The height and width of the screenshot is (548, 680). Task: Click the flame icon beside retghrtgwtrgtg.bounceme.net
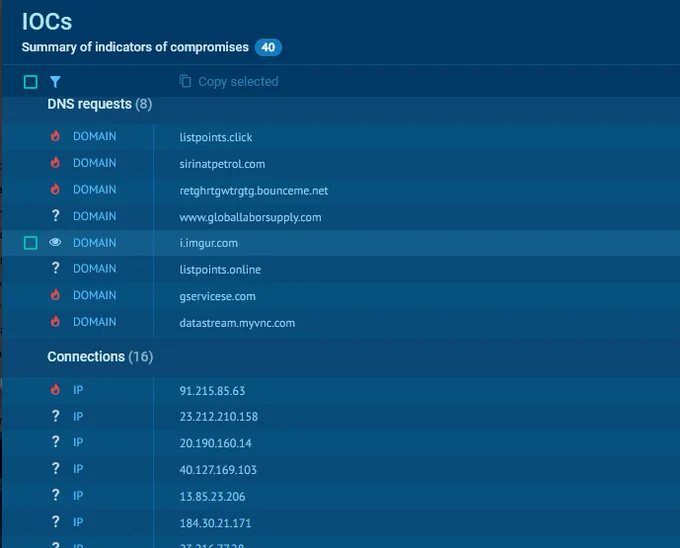coord(55,189)
